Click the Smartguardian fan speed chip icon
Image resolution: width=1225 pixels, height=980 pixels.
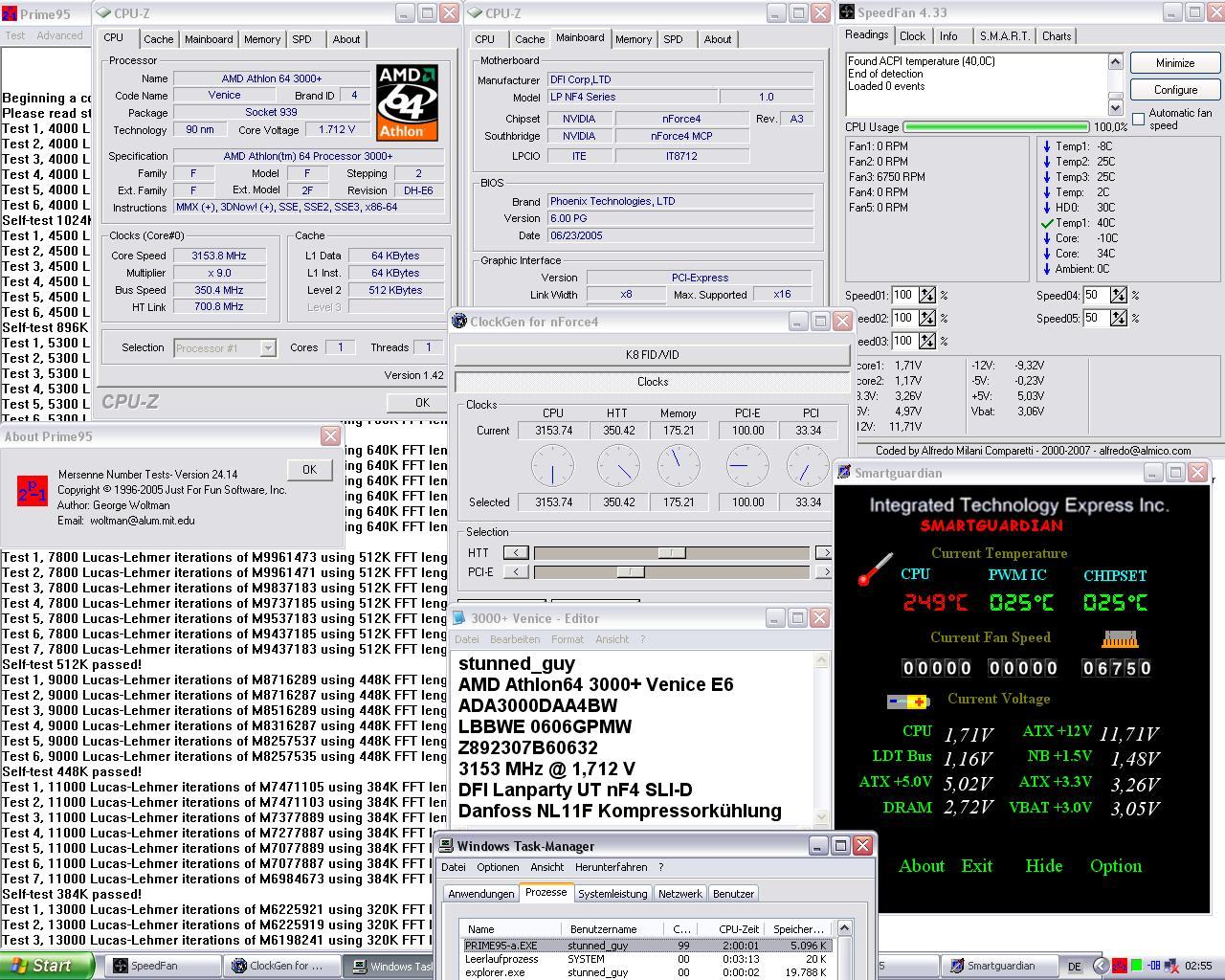(1120, 638)
